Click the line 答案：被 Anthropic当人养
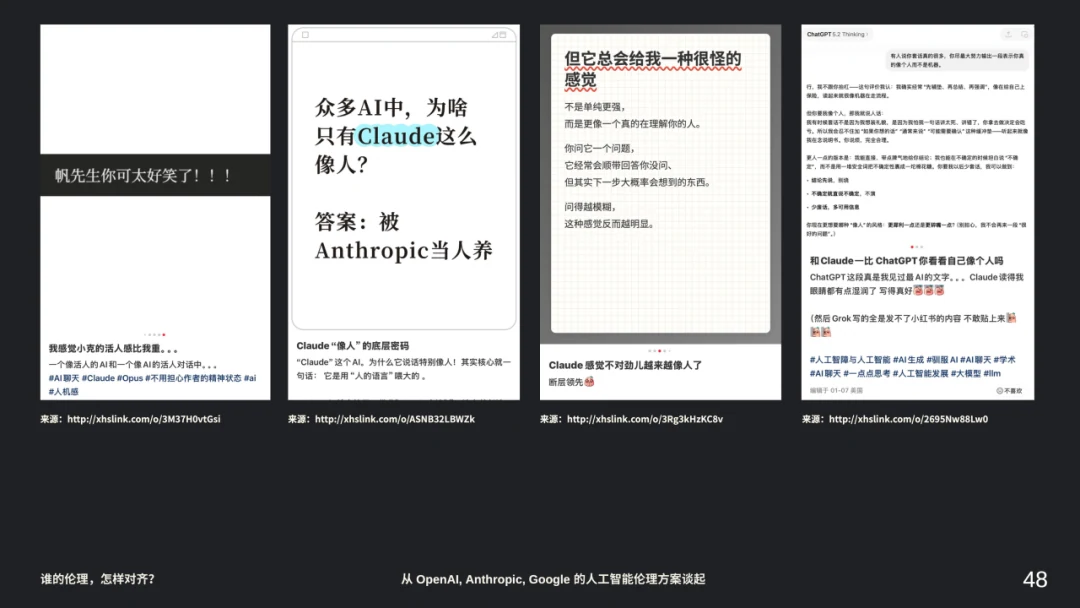The width and height of the screenshot is (1080, 608). [x=404, y=236]
